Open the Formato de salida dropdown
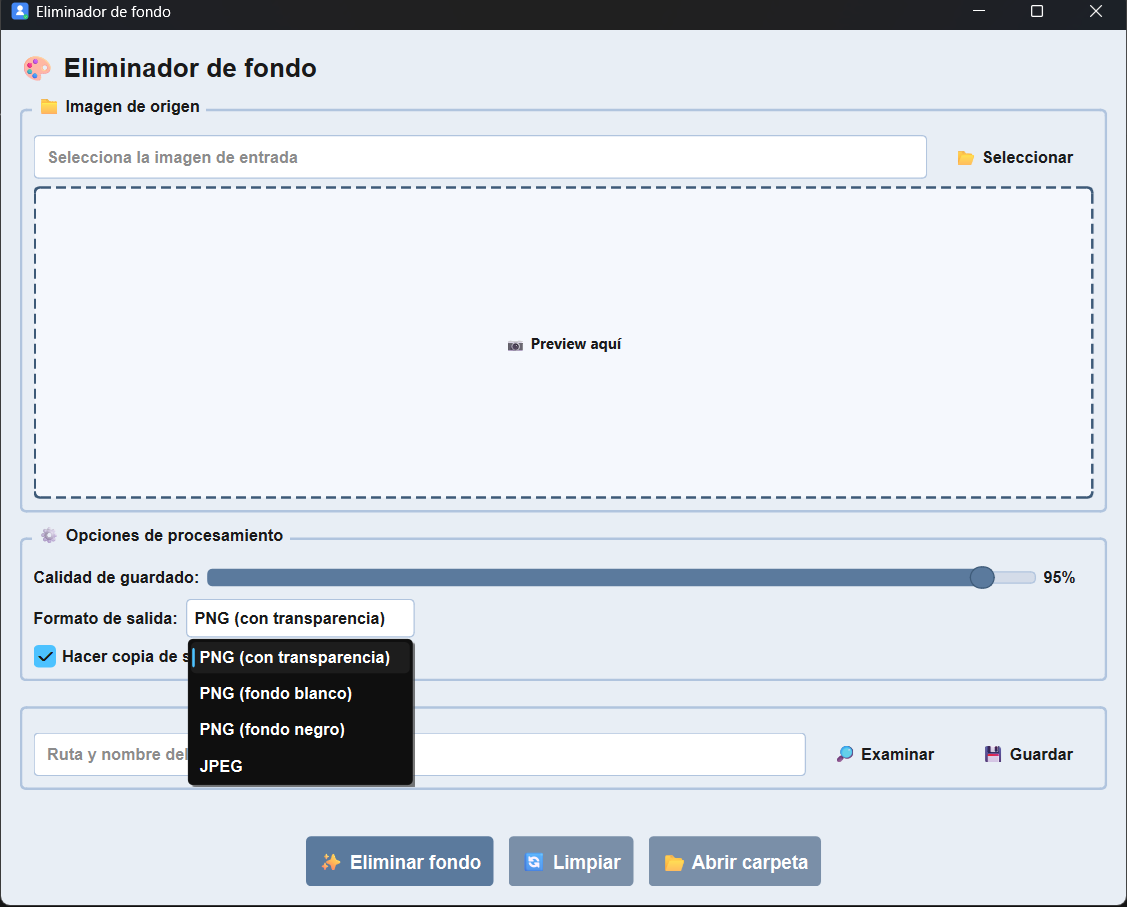The image size is (1127, 907). tap(300, 618)
